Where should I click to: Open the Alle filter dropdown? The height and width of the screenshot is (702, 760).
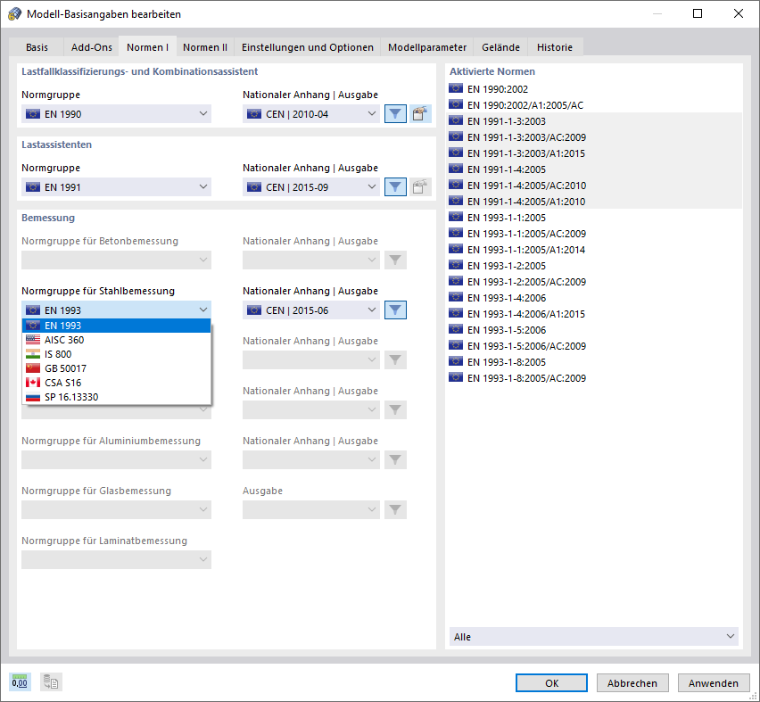click(x=594, y=637)
